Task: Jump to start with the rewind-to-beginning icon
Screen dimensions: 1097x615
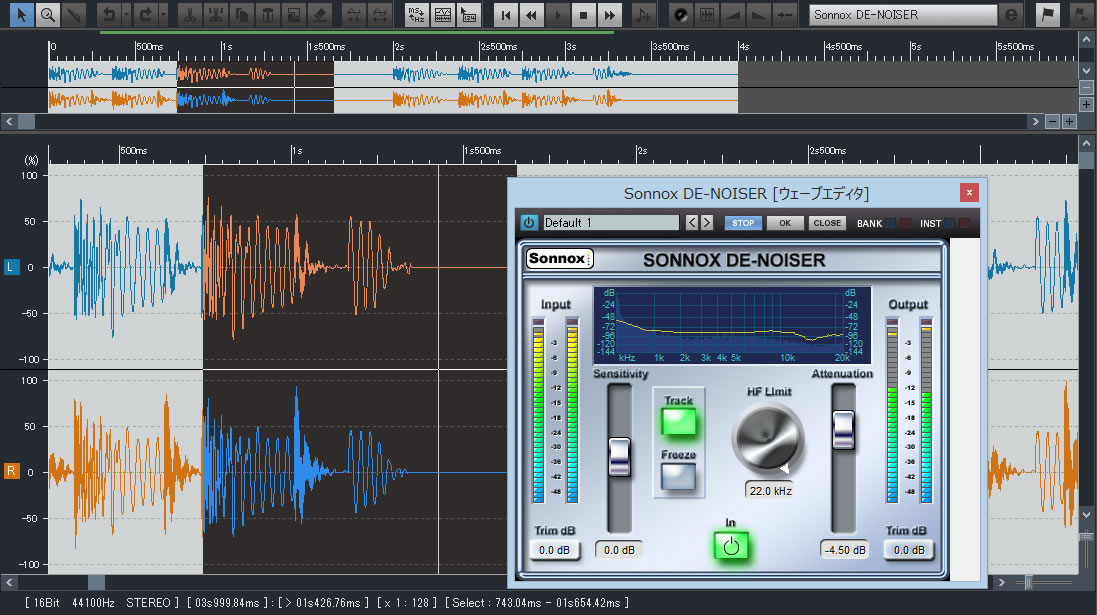Action: pos(507,15)
